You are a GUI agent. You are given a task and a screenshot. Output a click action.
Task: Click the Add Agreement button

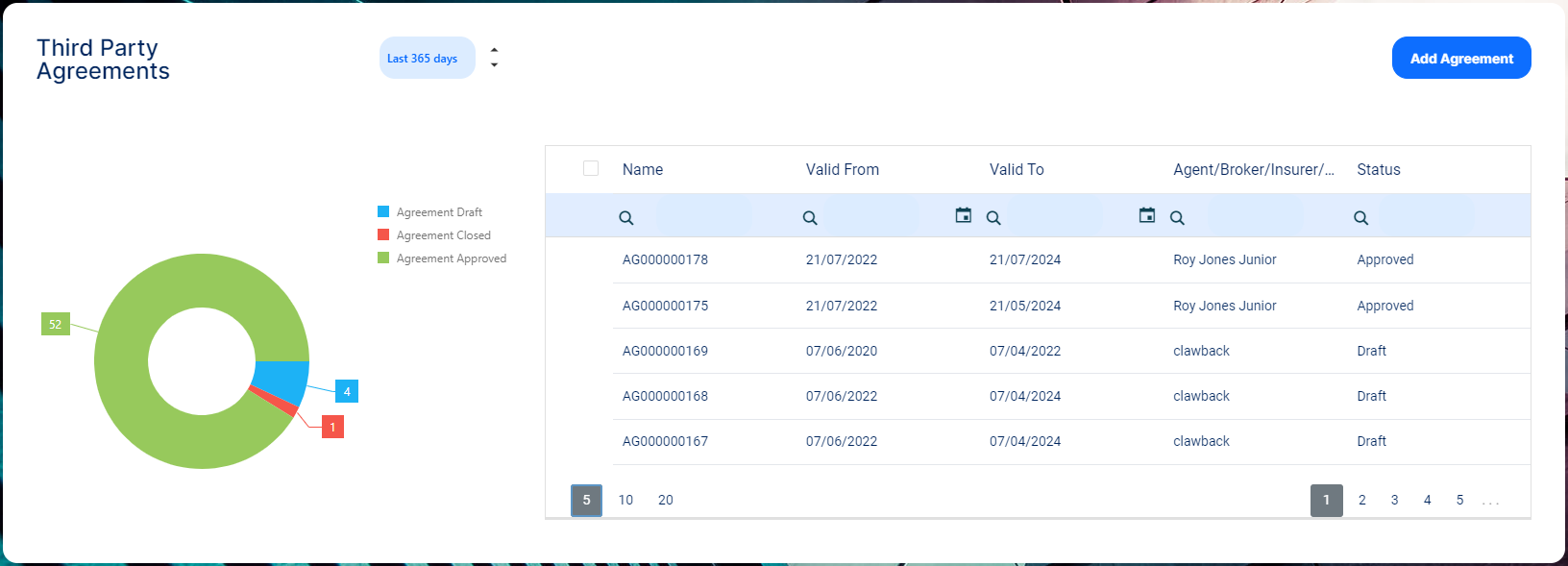[1460, 59]
